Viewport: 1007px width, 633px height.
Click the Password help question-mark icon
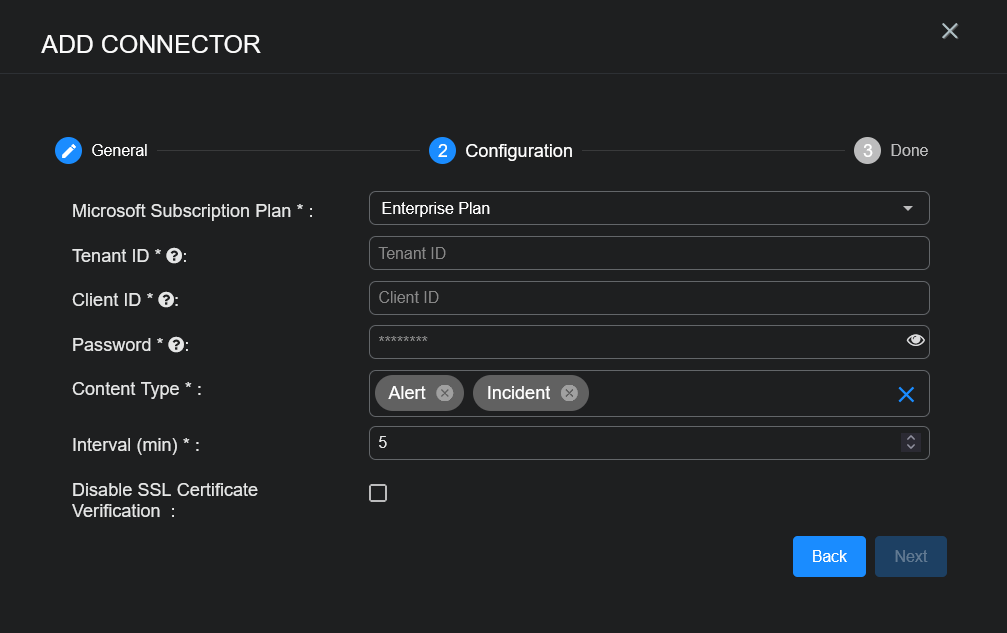(x=176, y=345)
